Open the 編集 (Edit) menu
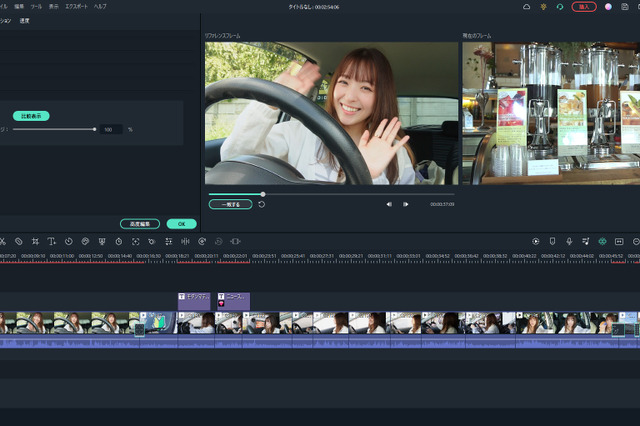 click(19, 7)
